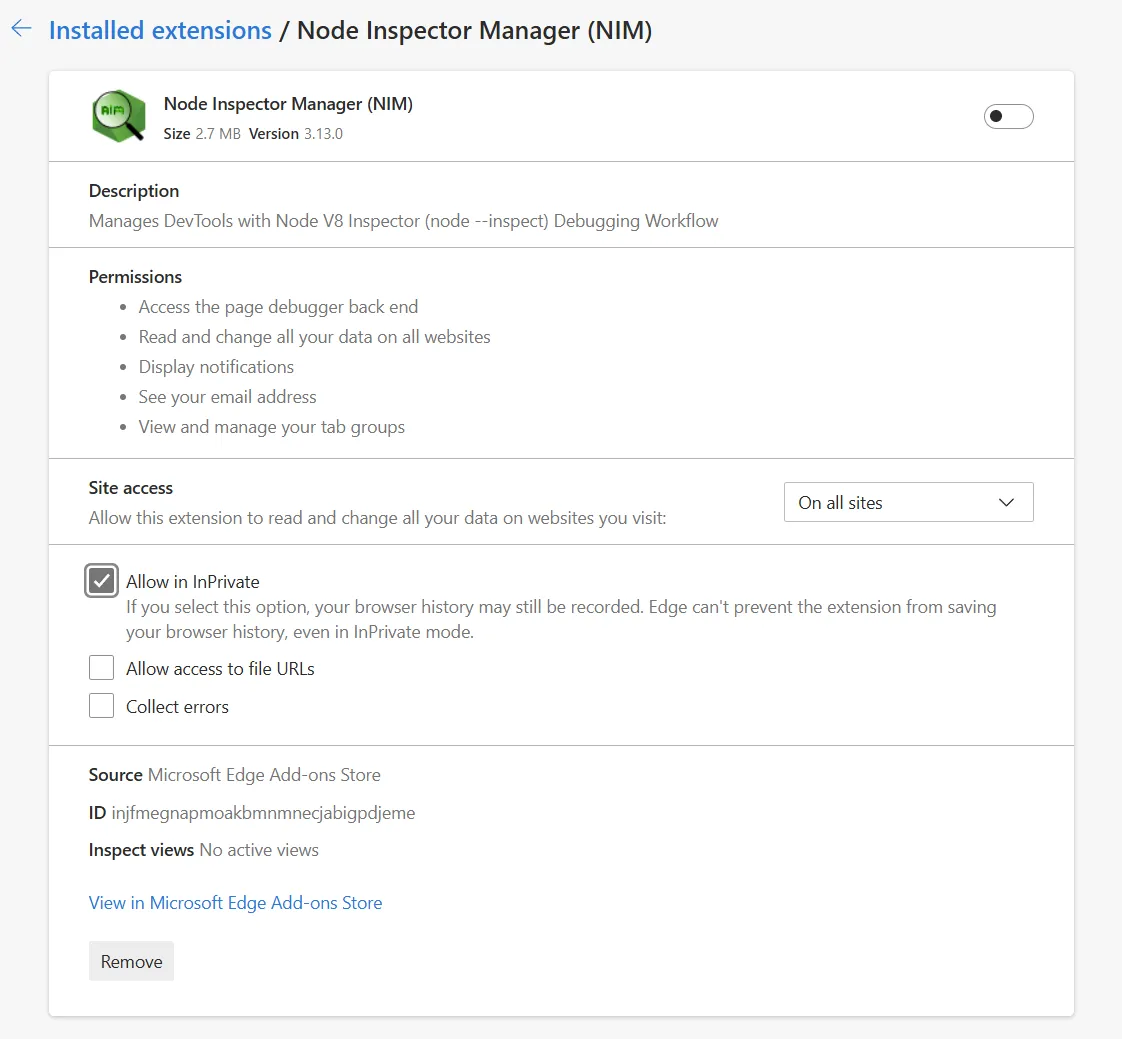Click the 'Access the page debugger back end' permission

tap(278, 307)
